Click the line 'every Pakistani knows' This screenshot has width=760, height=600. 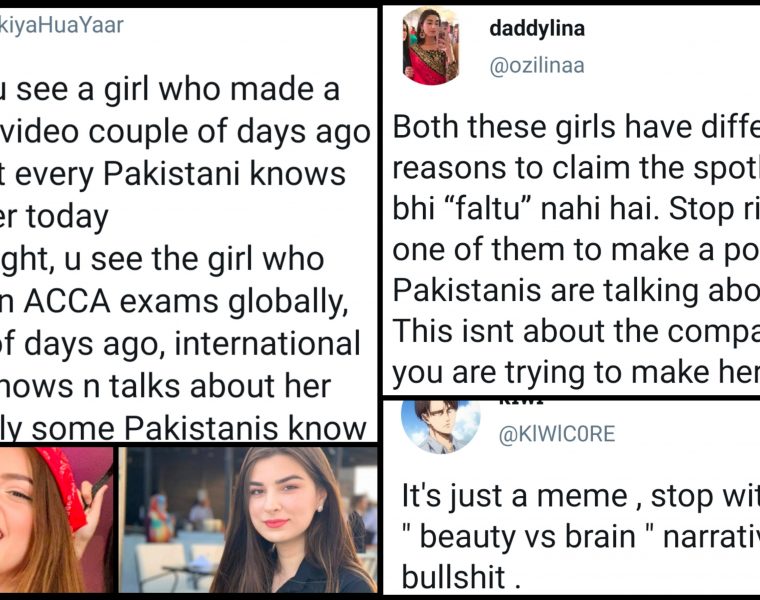(173, 174)
